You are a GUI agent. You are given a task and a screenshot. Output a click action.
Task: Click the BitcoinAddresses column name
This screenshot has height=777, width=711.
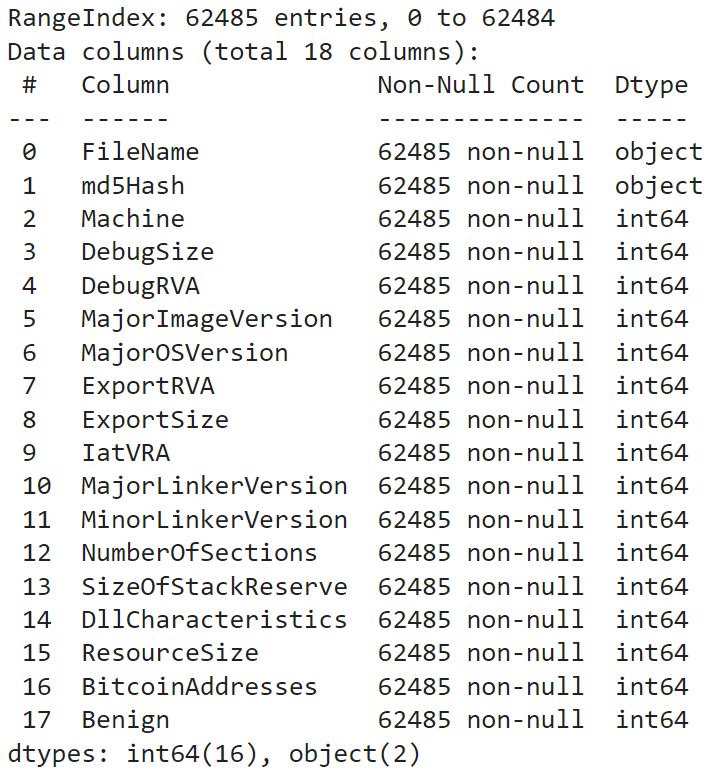click(199, 687)
